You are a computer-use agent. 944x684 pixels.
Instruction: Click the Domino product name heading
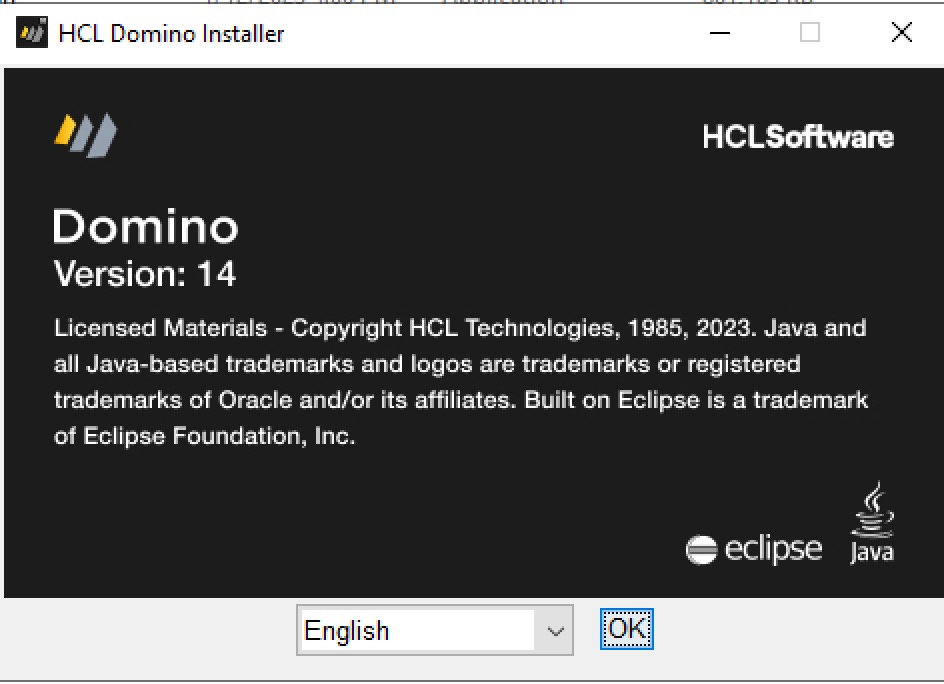145,227
